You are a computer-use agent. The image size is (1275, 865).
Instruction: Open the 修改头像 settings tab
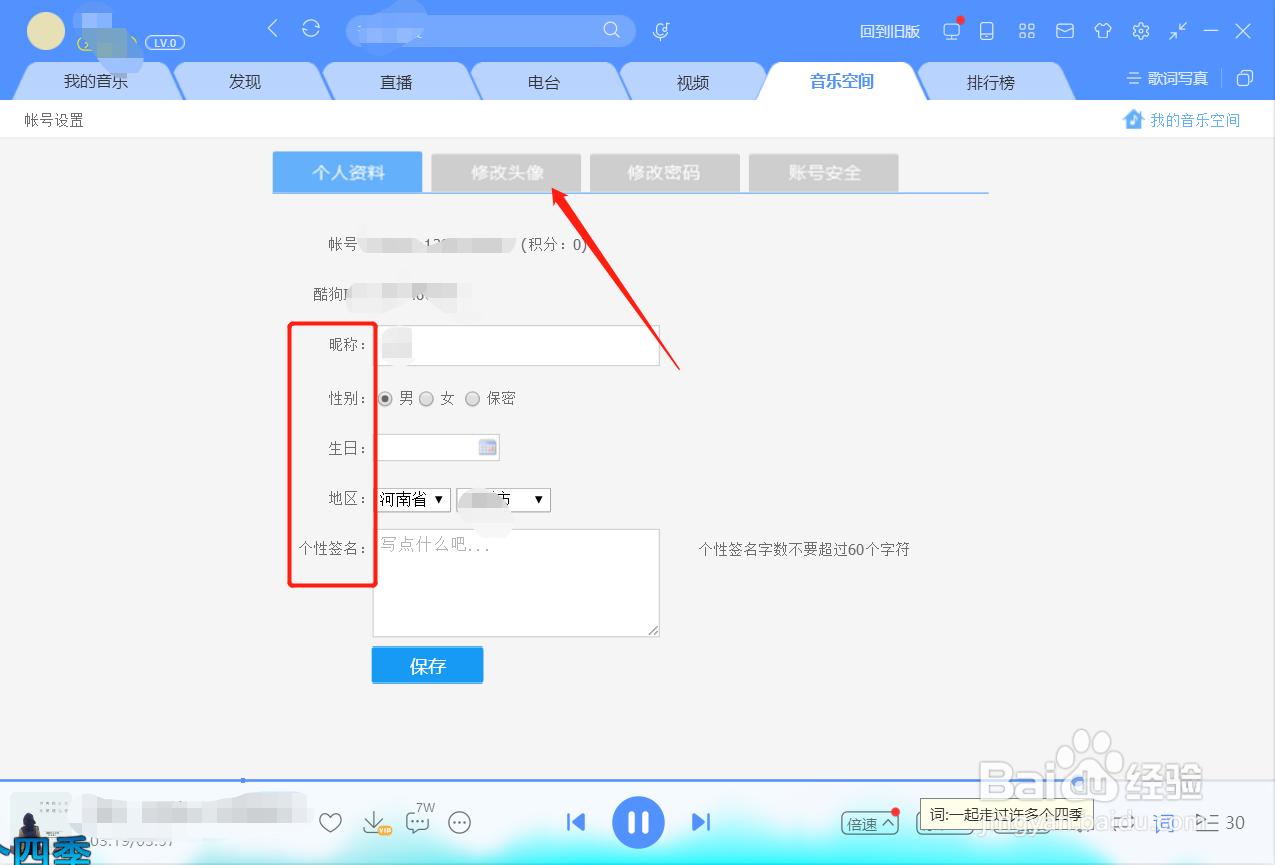[507, 172]
